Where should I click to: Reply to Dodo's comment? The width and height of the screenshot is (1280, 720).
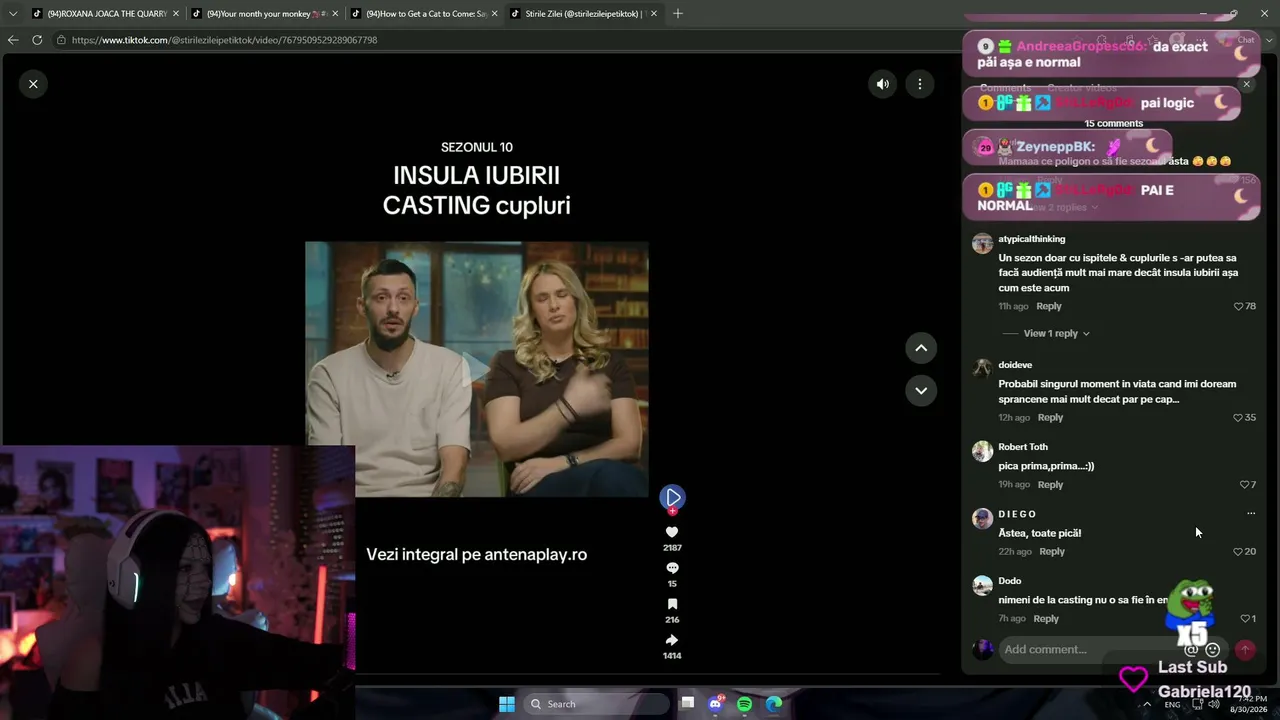tap(1046, 619)
